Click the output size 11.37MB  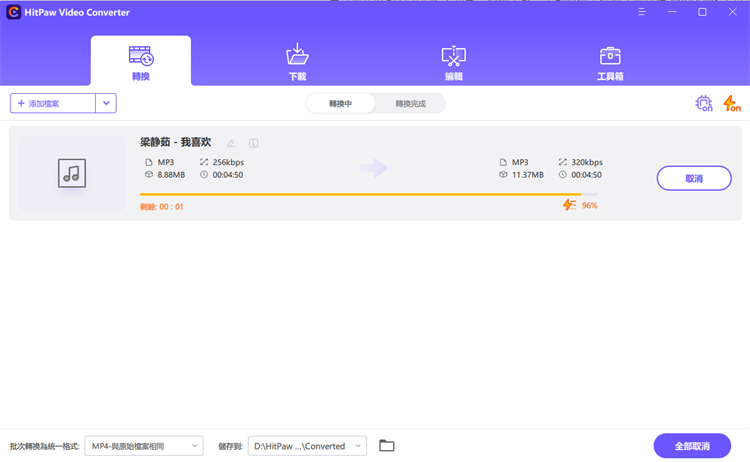(x=528, y=175)
